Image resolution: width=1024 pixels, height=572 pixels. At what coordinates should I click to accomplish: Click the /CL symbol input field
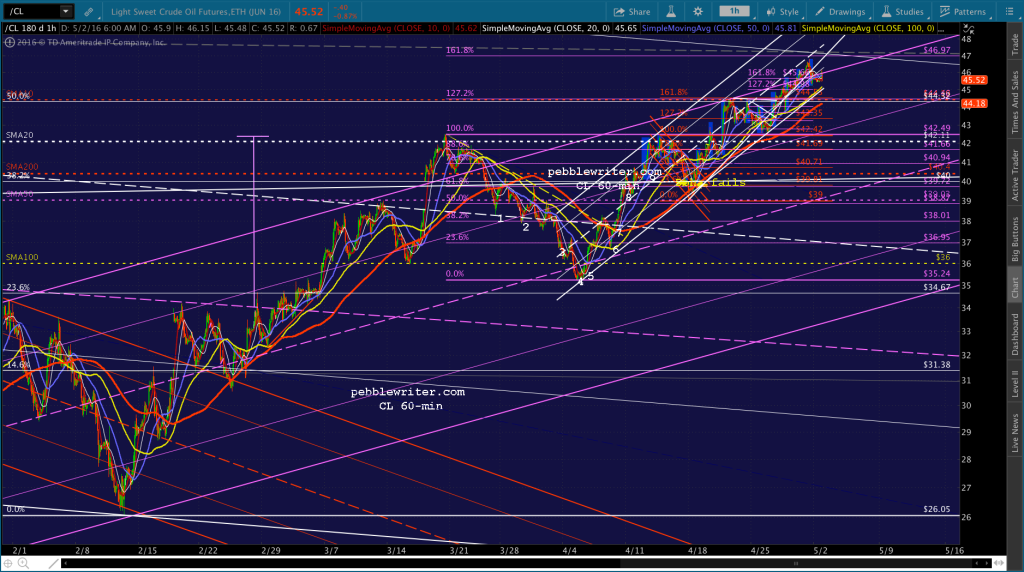coord(31,11)
